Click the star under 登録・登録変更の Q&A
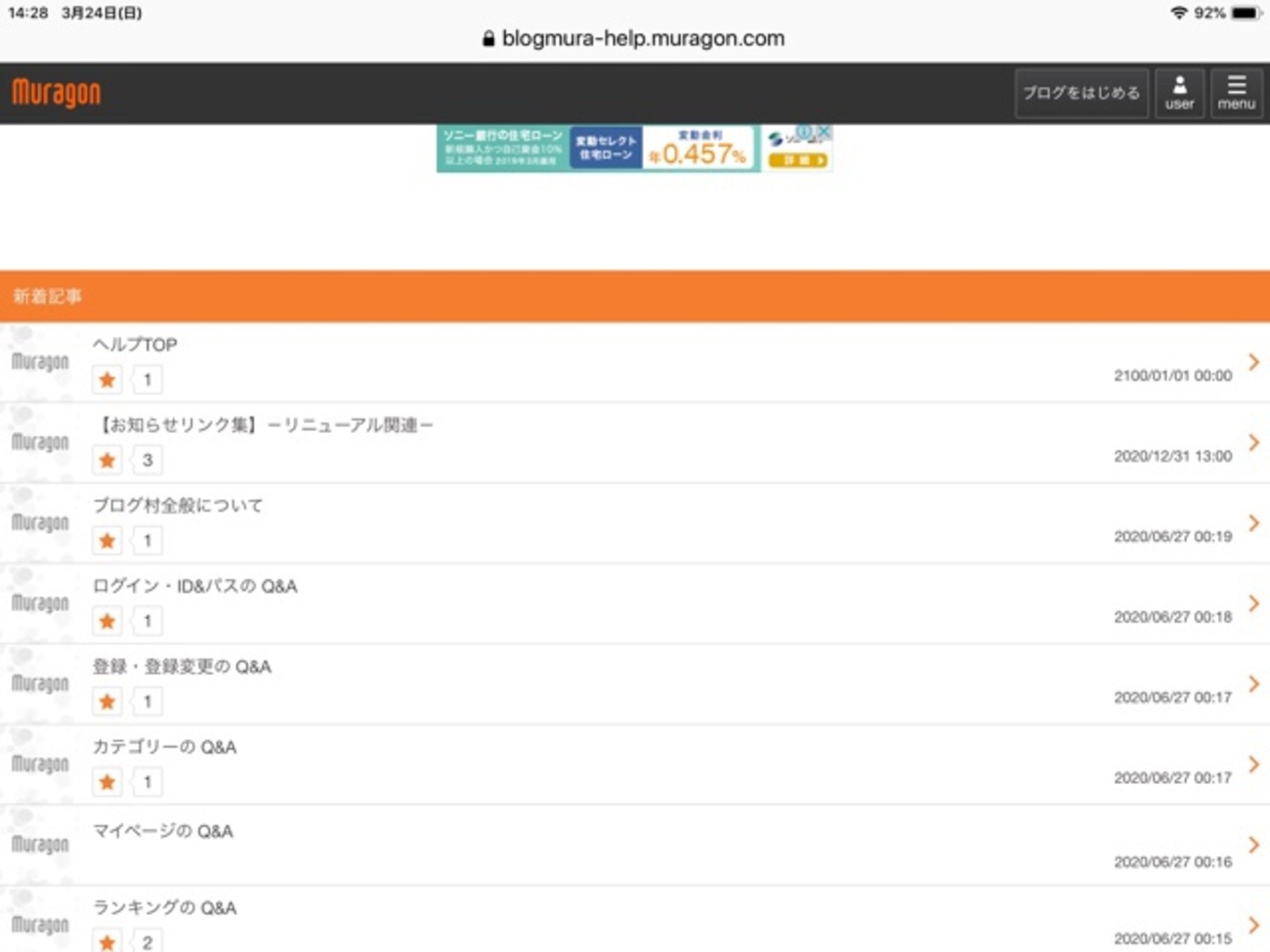This screenshot has height=952, width=1270. tap(107, 701)
